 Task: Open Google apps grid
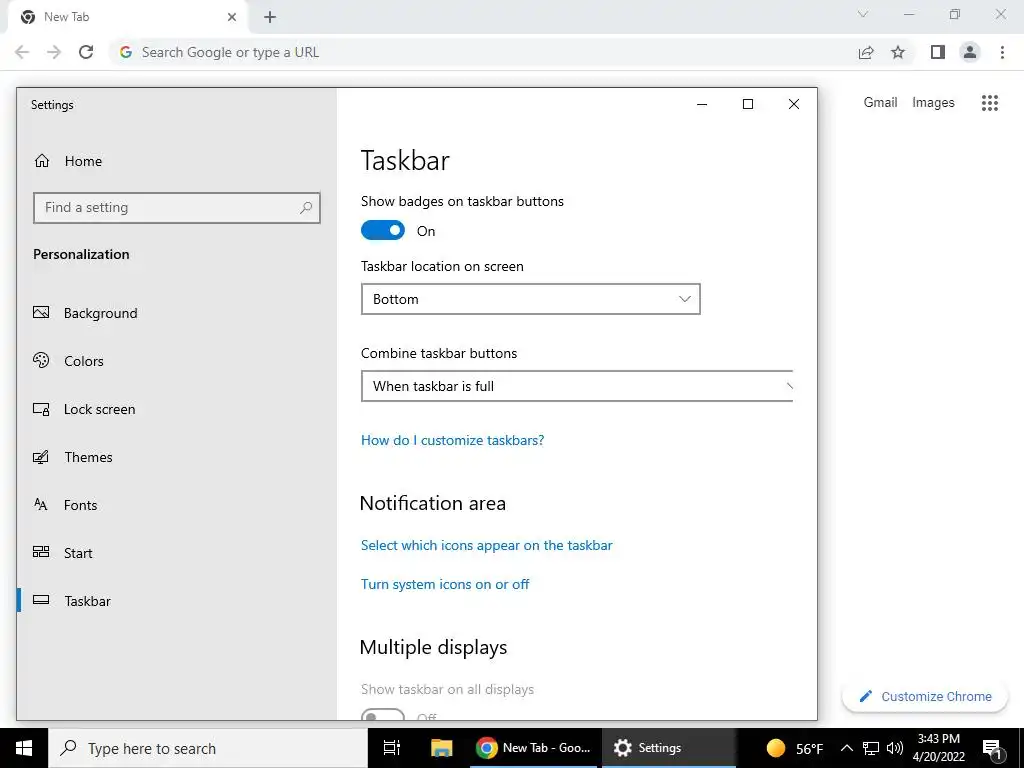pyautogui.click(x=990, y=103)
